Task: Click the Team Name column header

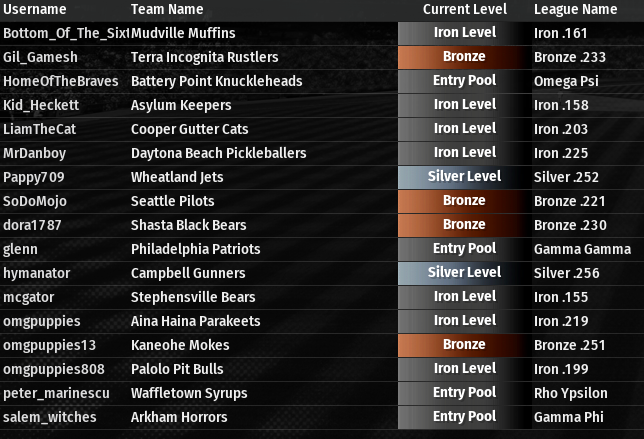Action: tap(167, 9)
